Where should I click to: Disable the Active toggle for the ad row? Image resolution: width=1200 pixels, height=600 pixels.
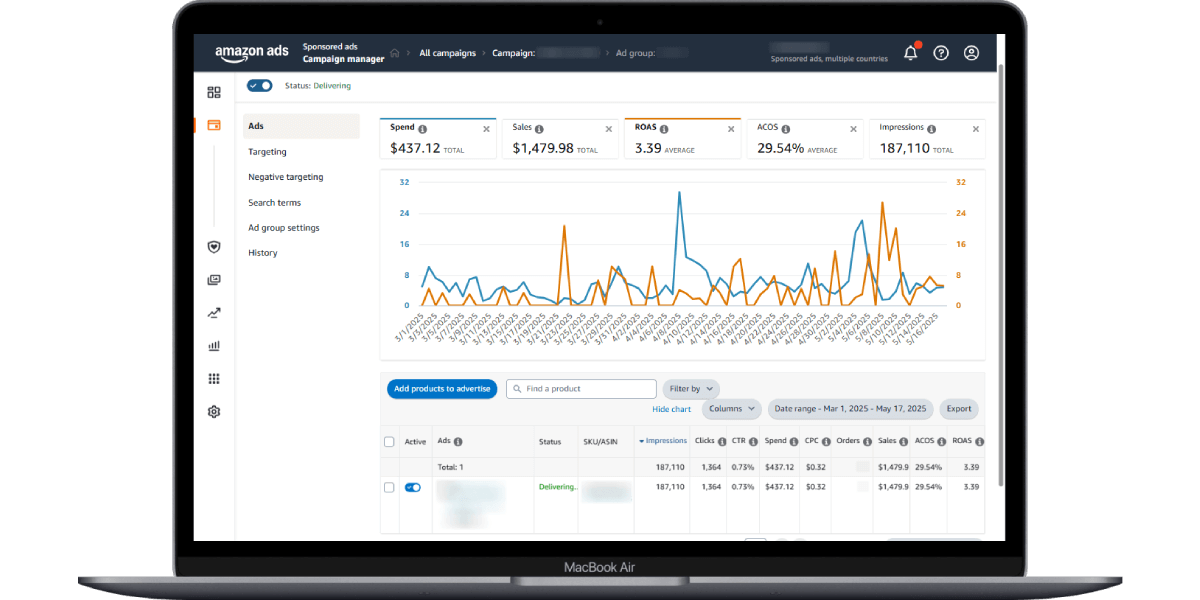[x=412, y=487]
